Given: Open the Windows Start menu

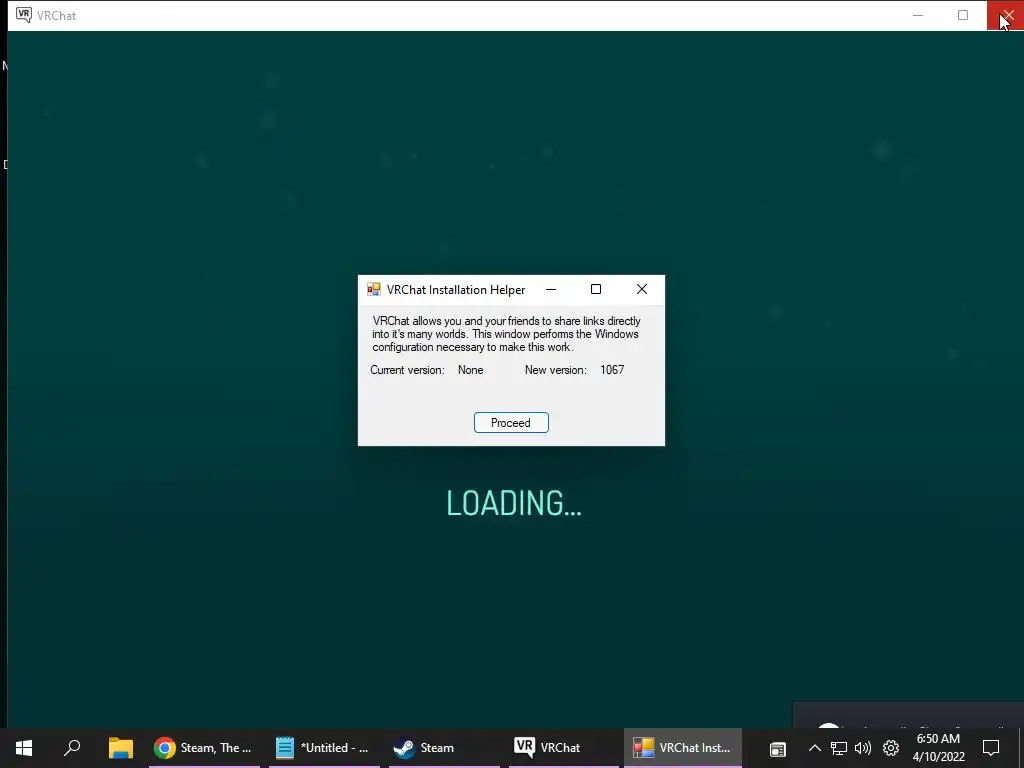Looking at the screenshot, I should [24, 747].
